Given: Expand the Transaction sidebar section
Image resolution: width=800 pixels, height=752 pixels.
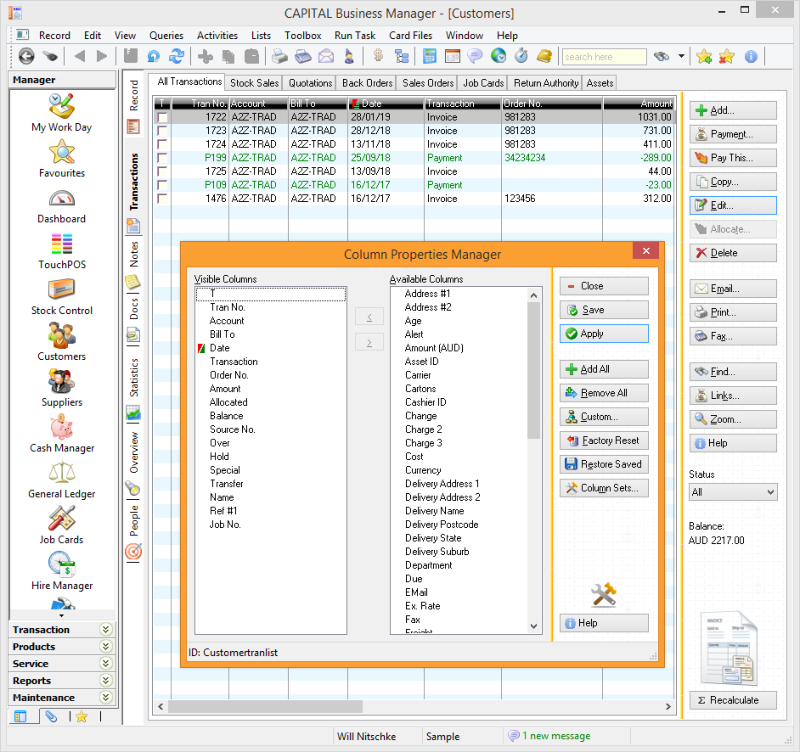Looking at the screenshot, I should click(x=106, y=630).
